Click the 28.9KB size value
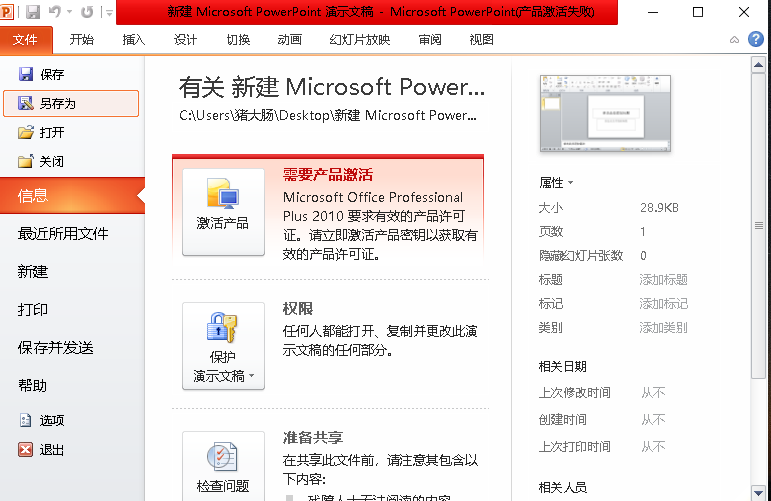This screenshot has width=771, height=501. click(659, 207)
